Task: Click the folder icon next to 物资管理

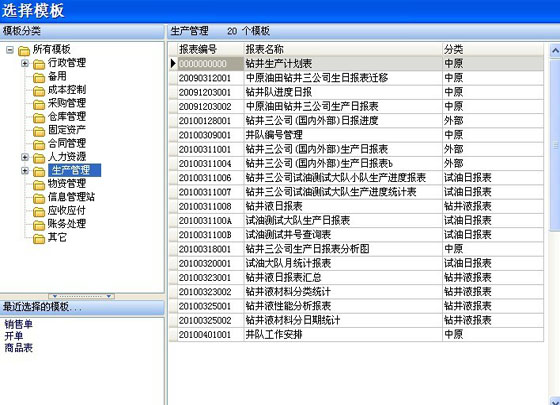Action: pos(39,185)
